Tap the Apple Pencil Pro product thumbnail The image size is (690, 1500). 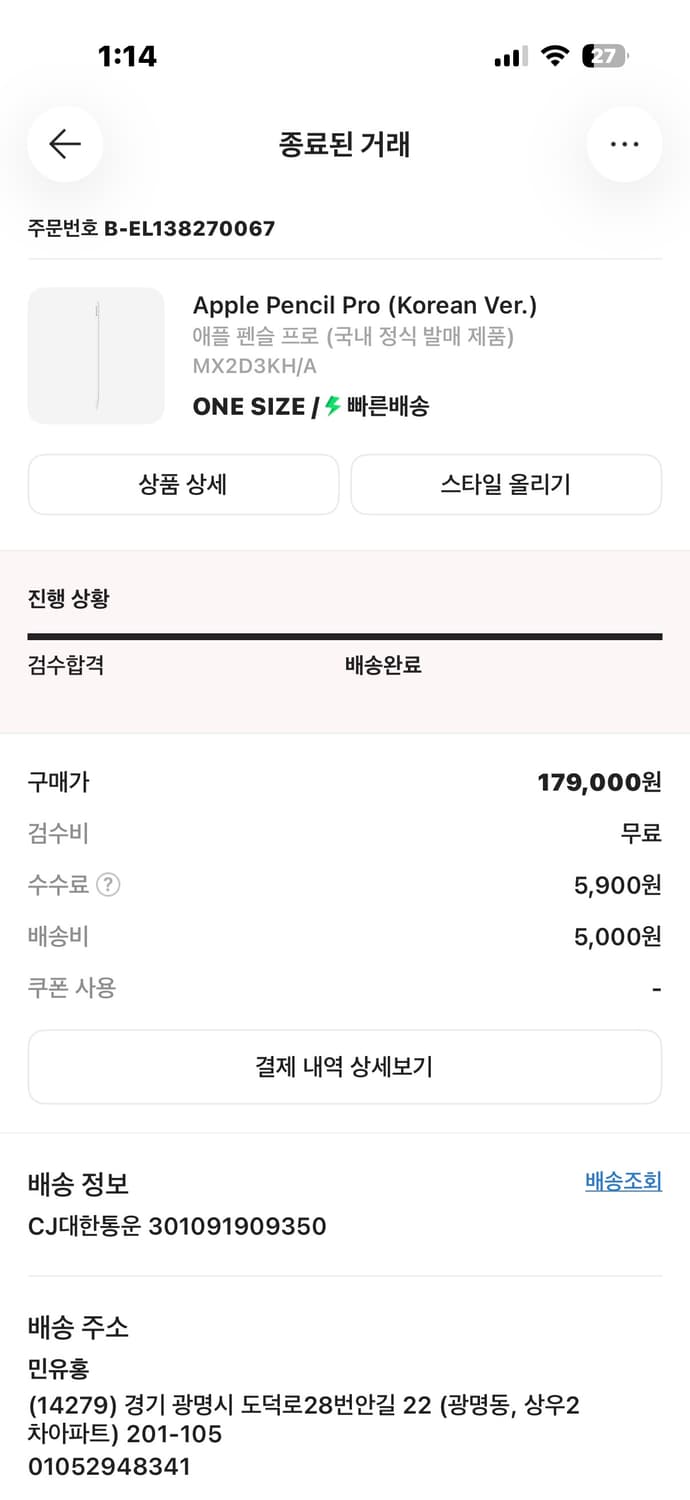tap(96, 356)
